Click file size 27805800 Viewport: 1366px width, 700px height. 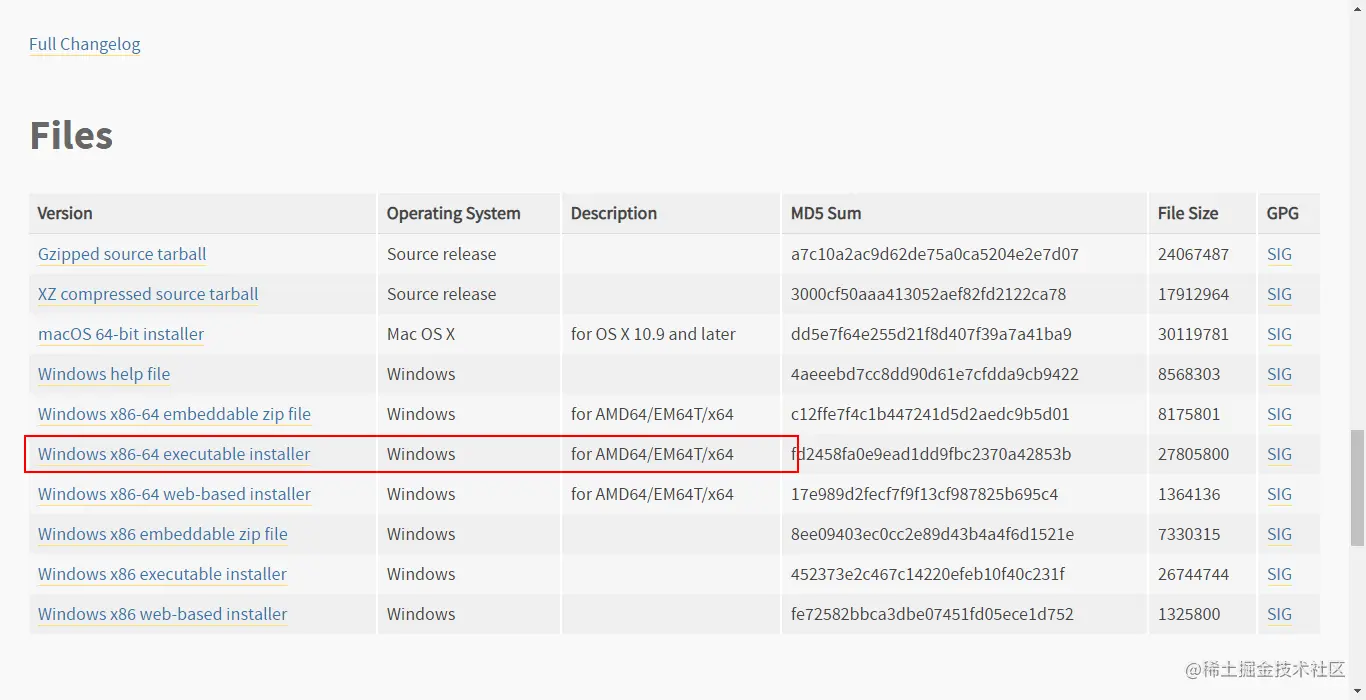tap(1193, 454)
